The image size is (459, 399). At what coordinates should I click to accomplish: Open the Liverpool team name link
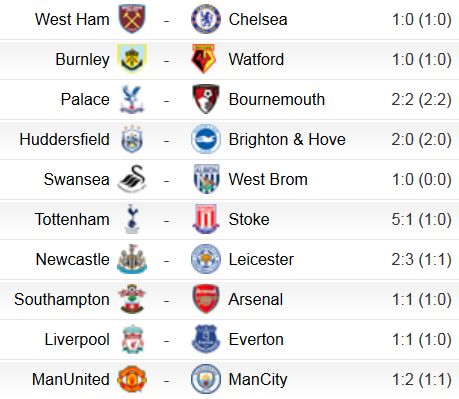tap(77, 339)
